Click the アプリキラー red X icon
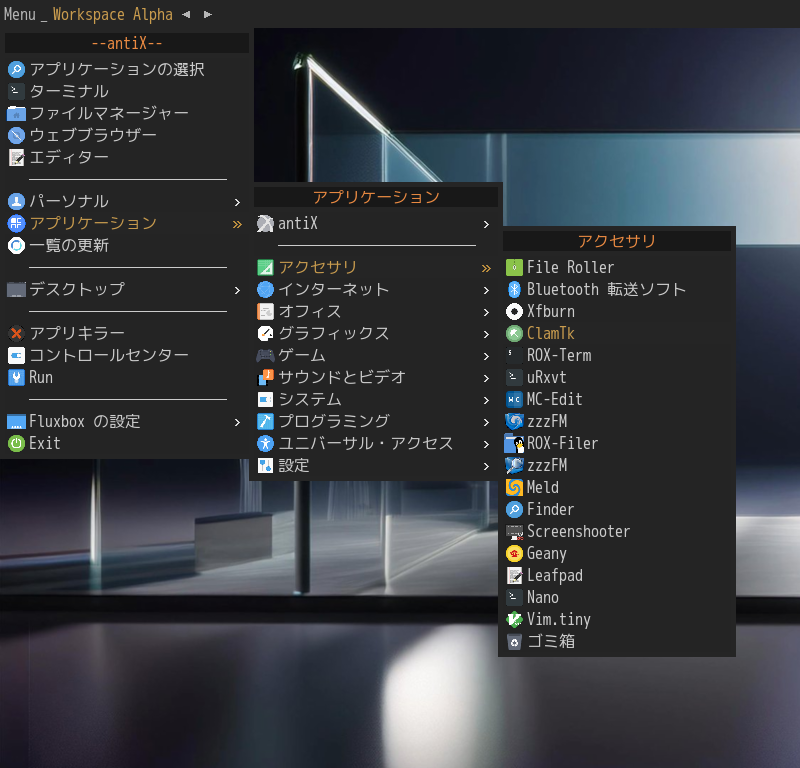Screen dimensions: 800x768 [16, 333]
